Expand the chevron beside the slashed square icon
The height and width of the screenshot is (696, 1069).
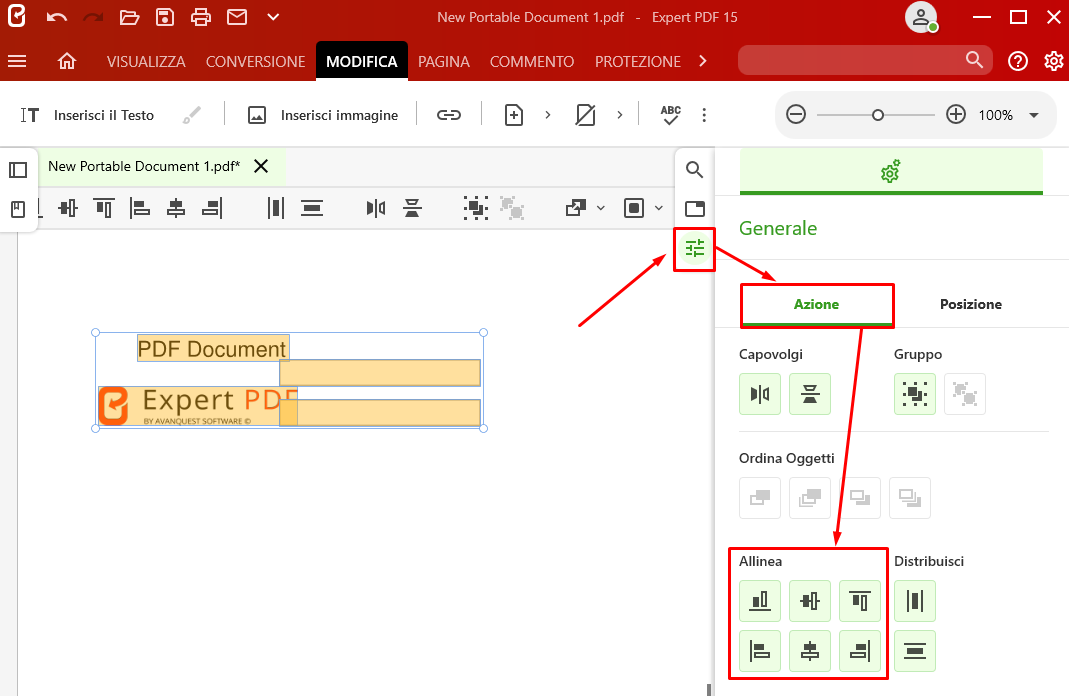tap(619, 115)
